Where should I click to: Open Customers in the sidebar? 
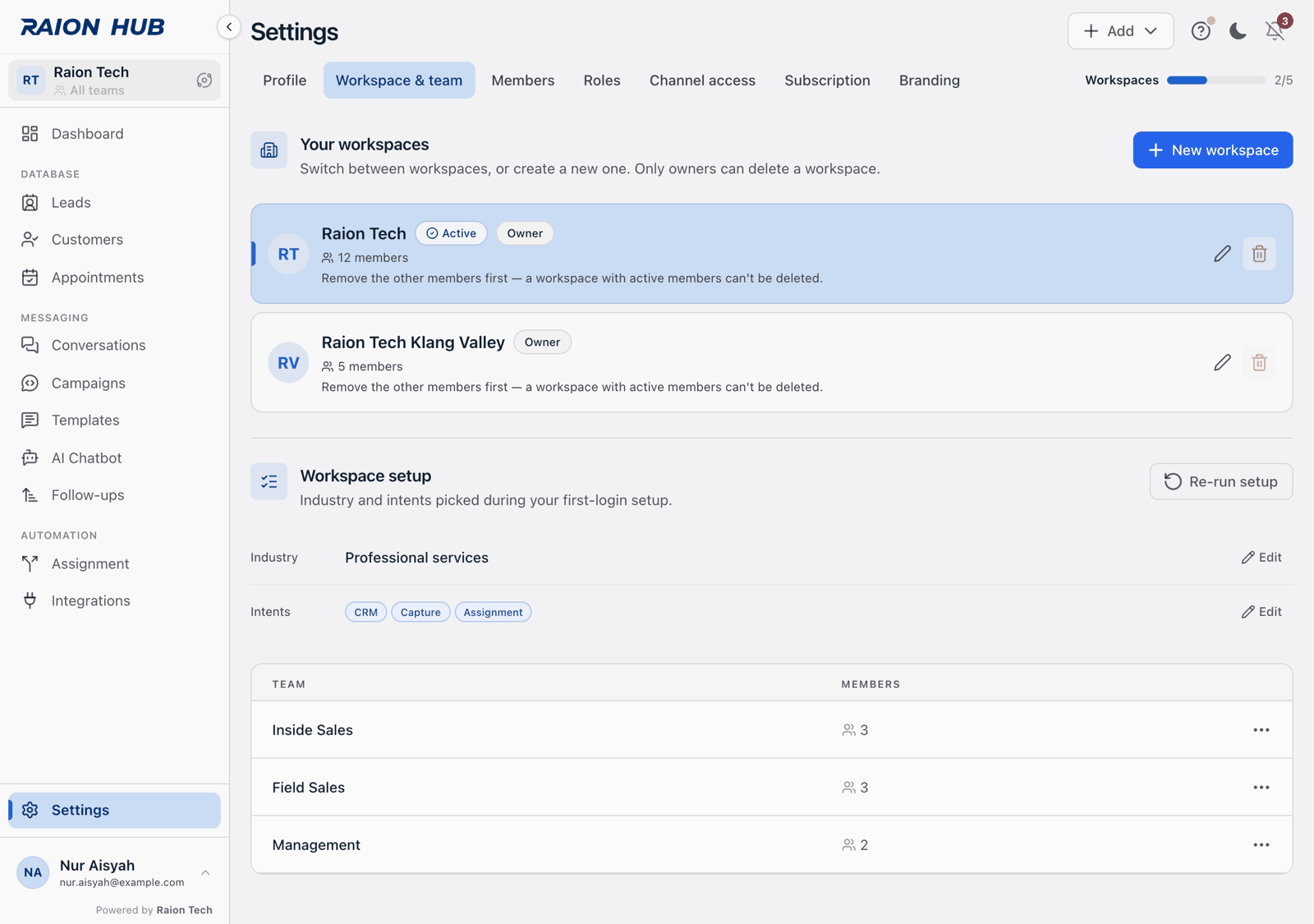(114, 240)
